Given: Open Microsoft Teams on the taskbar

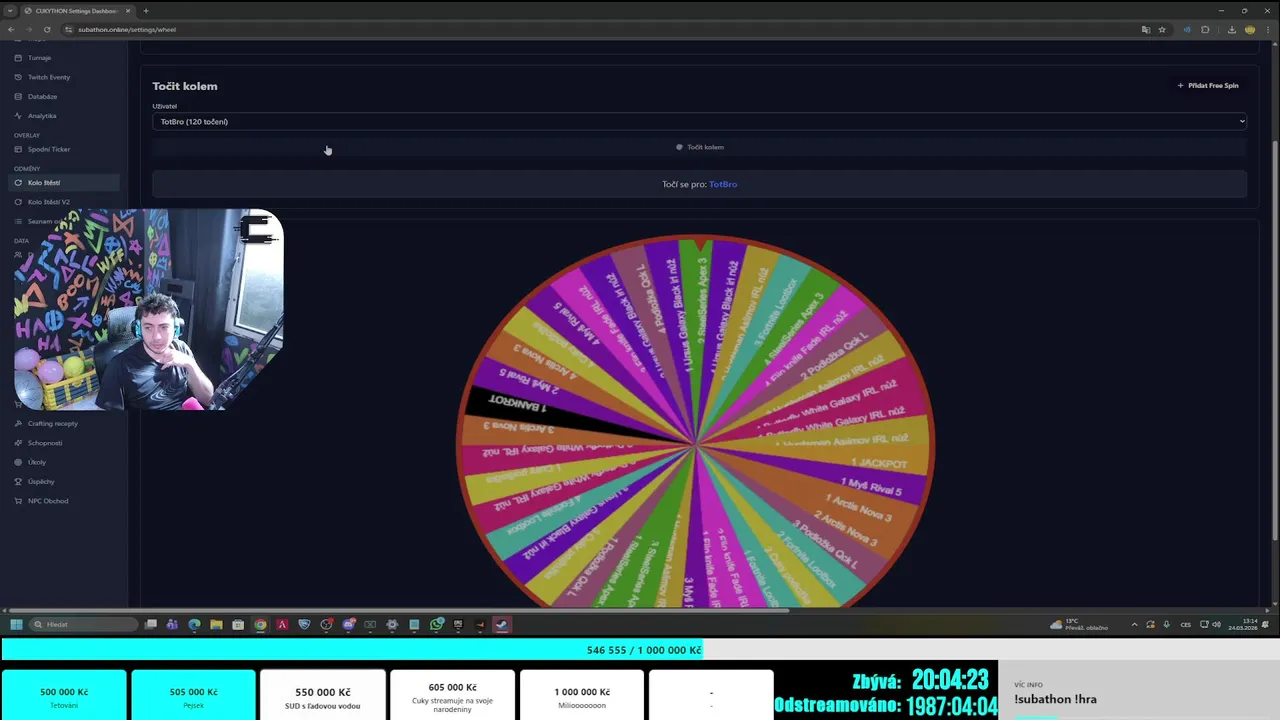Looking at the screenshot, I should pyautogui.click(x=172, y=624).
